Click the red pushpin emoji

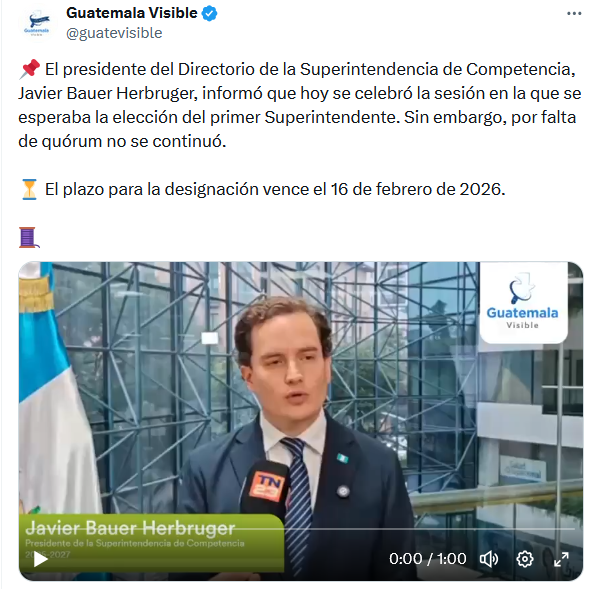point(29,69)
